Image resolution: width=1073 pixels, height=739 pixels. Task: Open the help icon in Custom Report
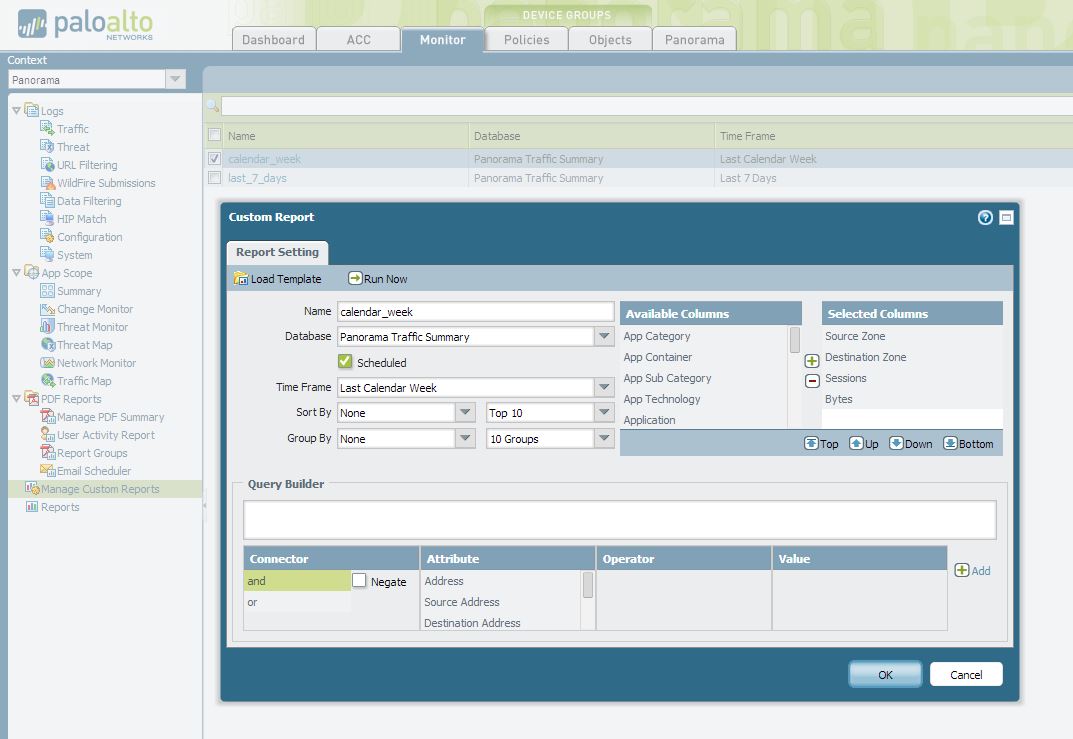(x=985, y=217)
